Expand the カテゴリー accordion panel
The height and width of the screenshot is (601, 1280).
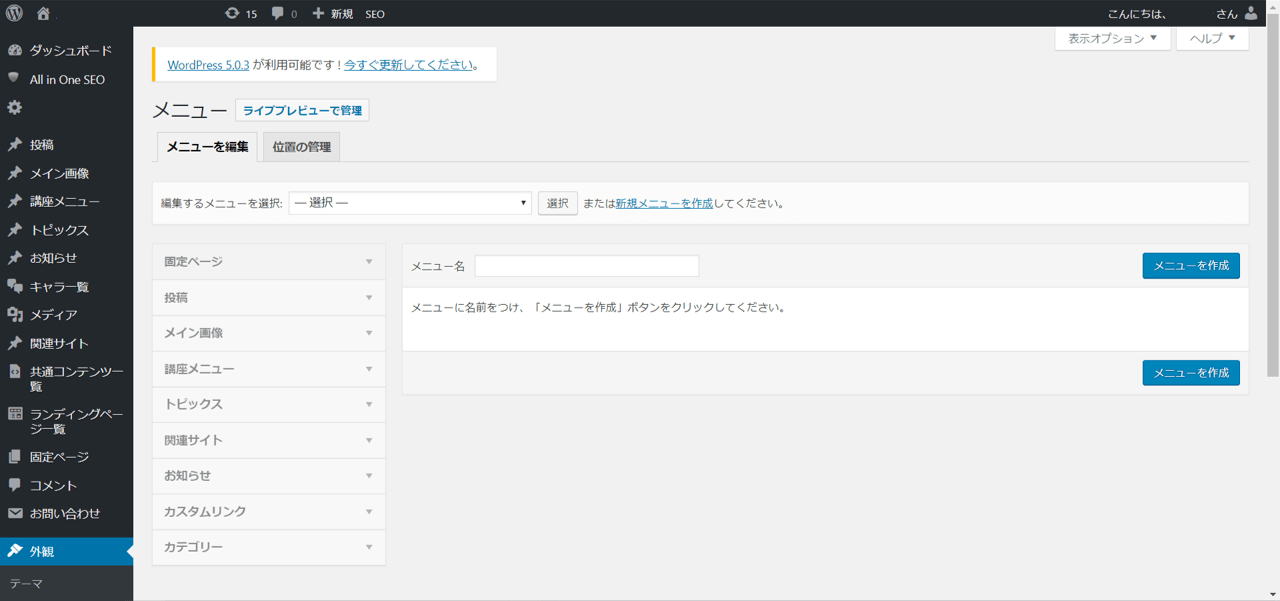(269, 547)
